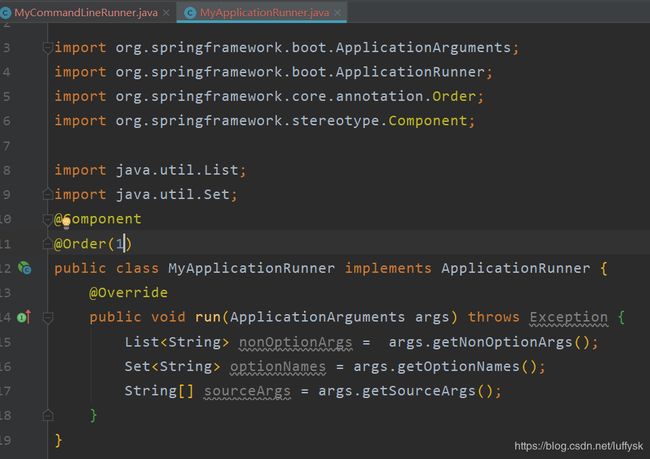
Task: Click the fold end marker on line 18
Action: (x=48, y=415)
